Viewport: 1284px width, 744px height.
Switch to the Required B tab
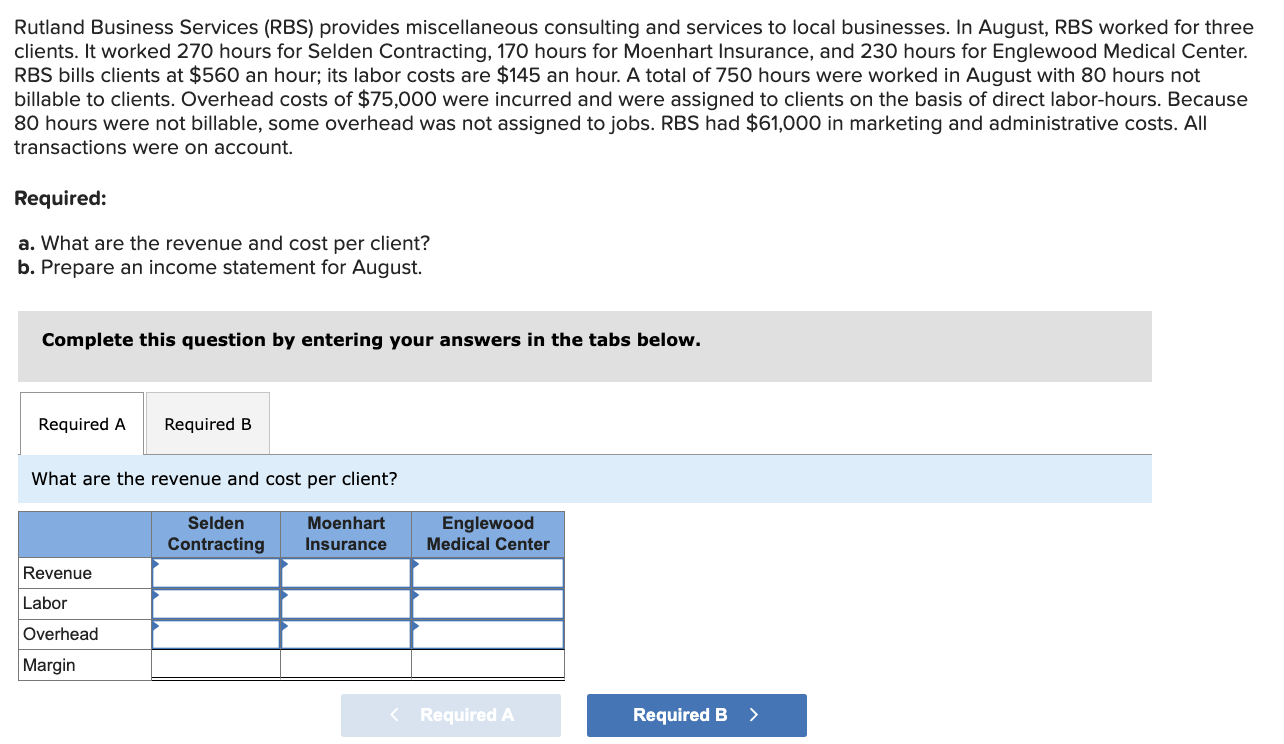coord(207,423)
